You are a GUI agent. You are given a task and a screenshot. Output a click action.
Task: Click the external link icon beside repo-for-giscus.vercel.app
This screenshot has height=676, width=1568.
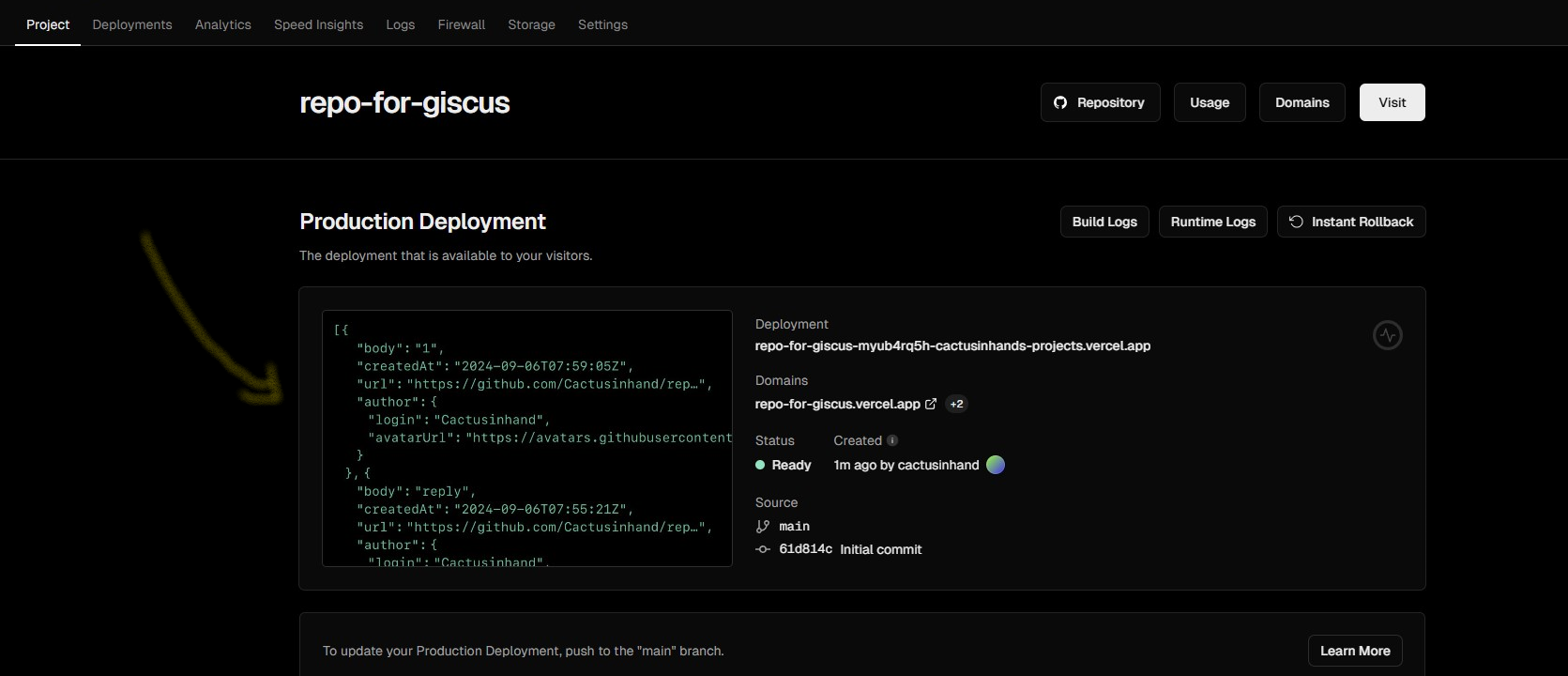[931, 404]
